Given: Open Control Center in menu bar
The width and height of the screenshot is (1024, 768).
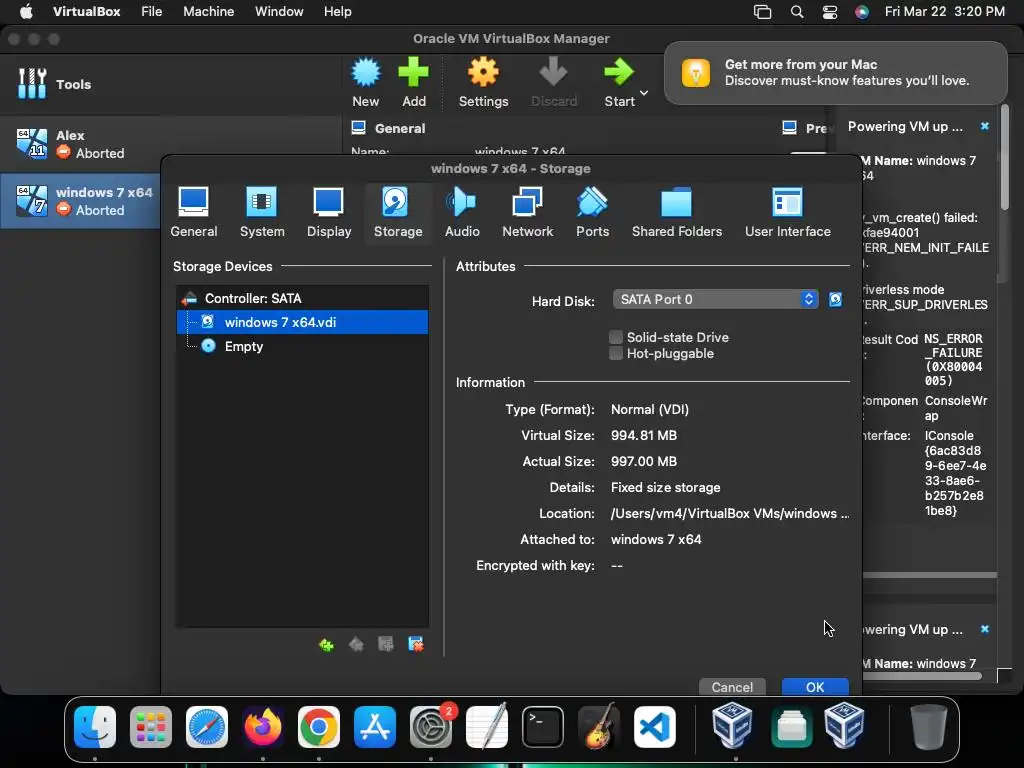Looking at the screenshot, I should click(829, 12).
